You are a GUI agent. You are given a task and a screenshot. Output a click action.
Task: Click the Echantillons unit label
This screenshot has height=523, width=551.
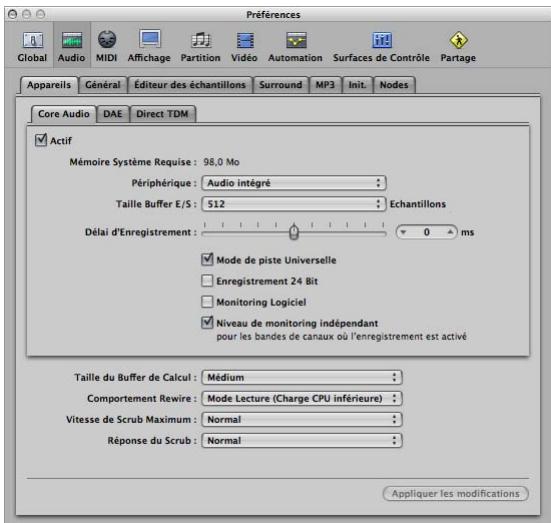[418, 204]
